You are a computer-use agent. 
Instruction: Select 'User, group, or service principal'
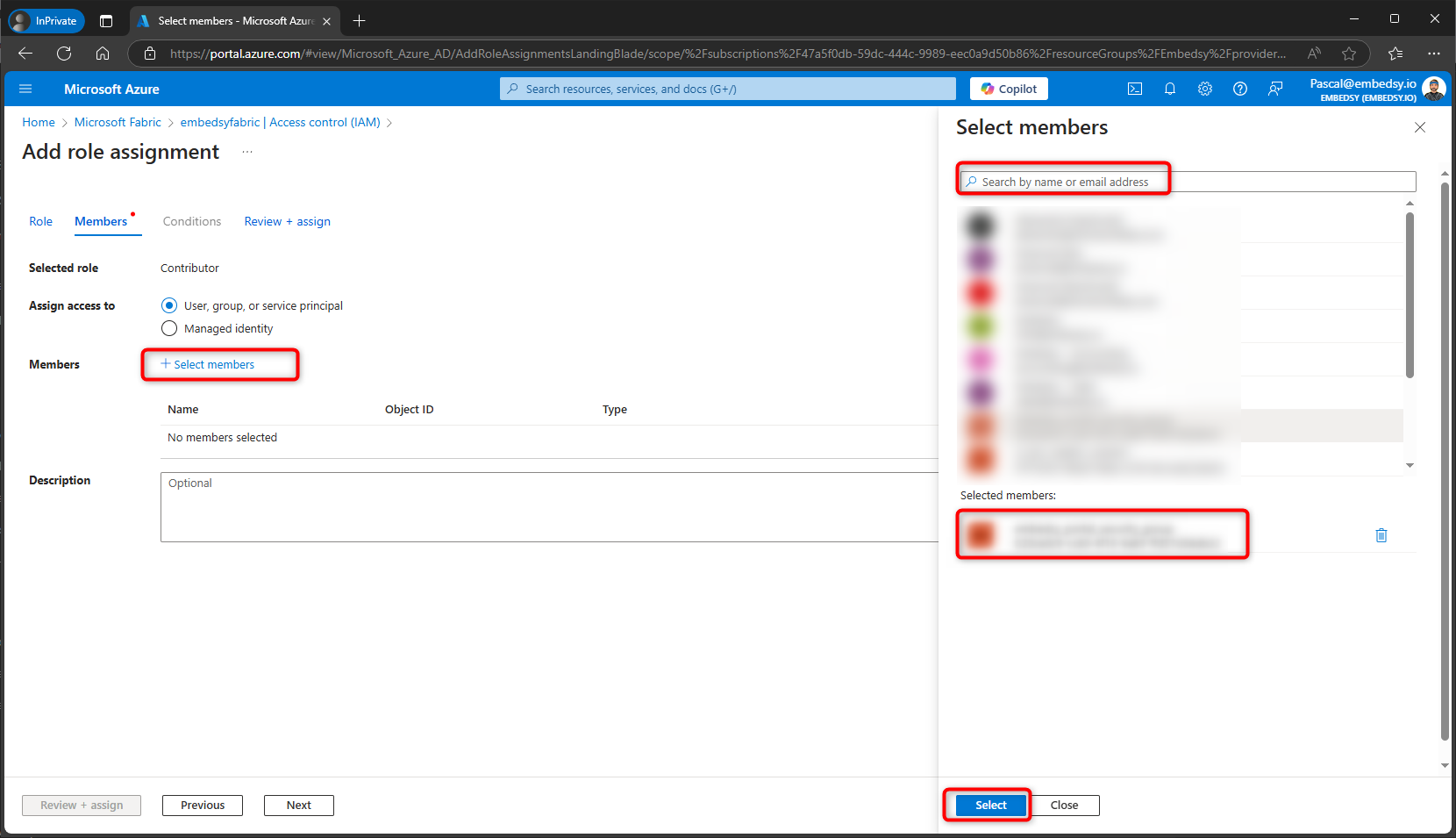click(x=168, y=305)
